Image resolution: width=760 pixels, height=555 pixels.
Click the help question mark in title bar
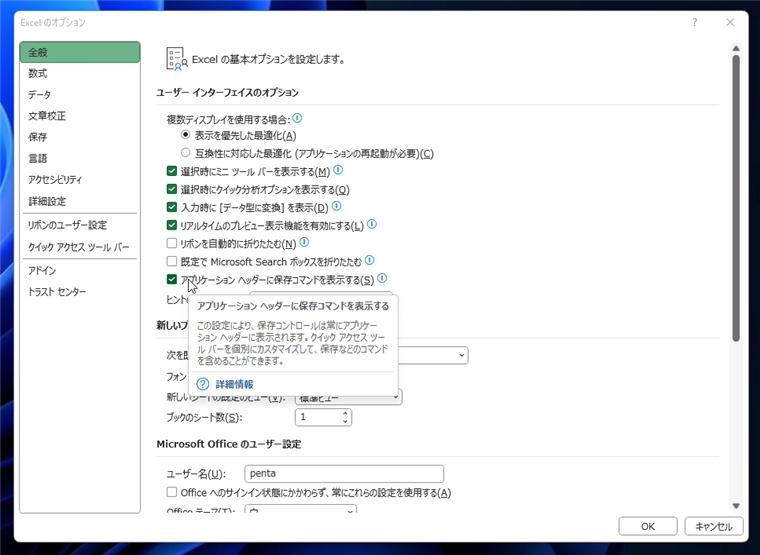pos(695,22)
